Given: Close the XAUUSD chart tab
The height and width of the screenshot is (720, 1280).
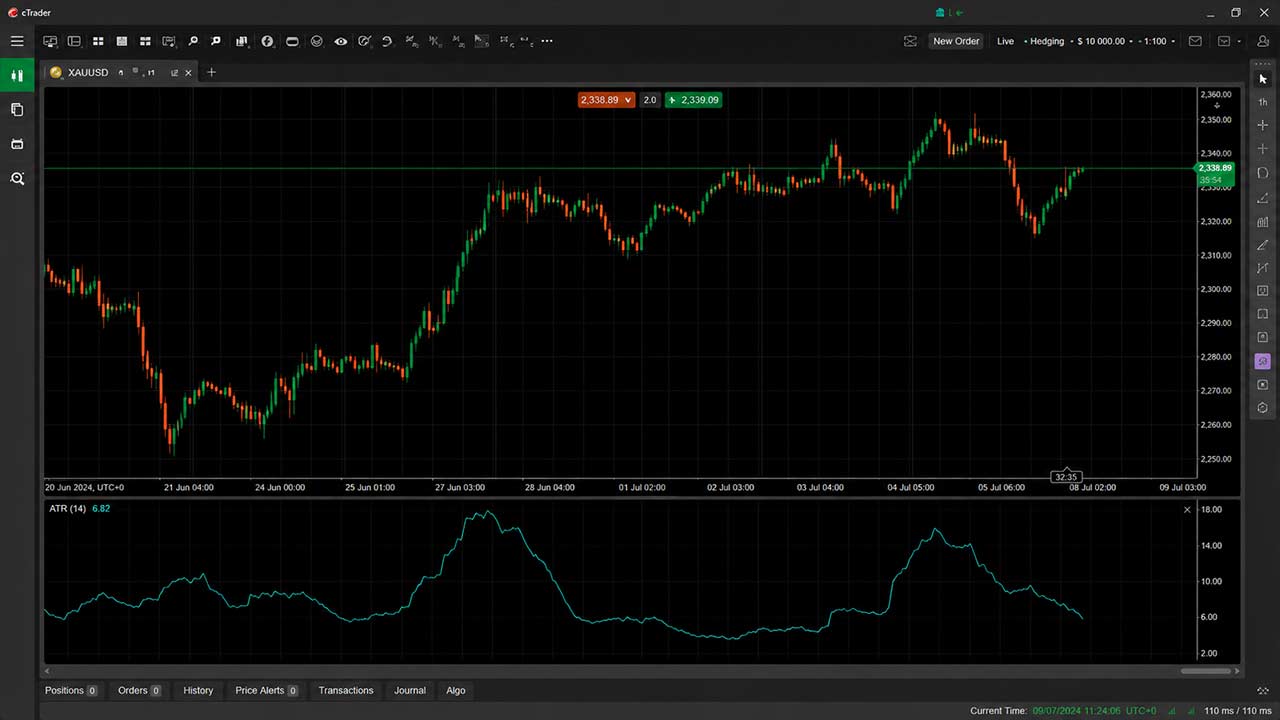Looking at the screenshot, I should click(x=187, y=72).
